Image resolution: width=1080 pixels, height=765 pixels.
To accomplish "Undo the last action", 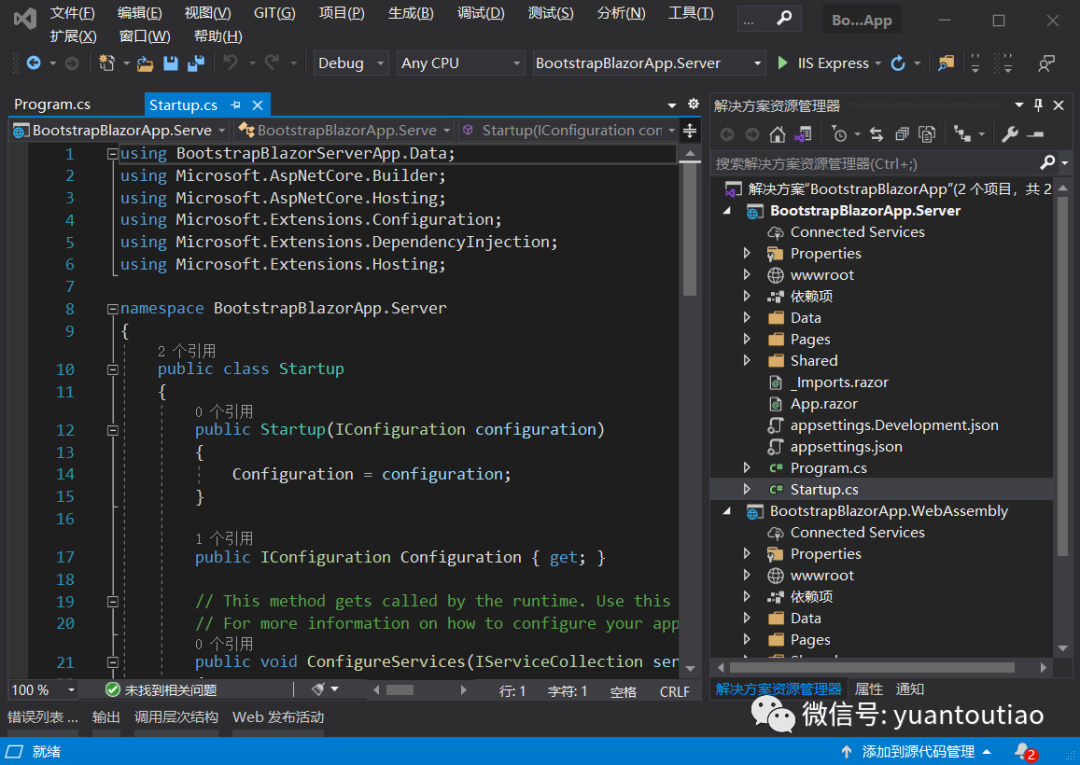I will click(x=230, y=63).
